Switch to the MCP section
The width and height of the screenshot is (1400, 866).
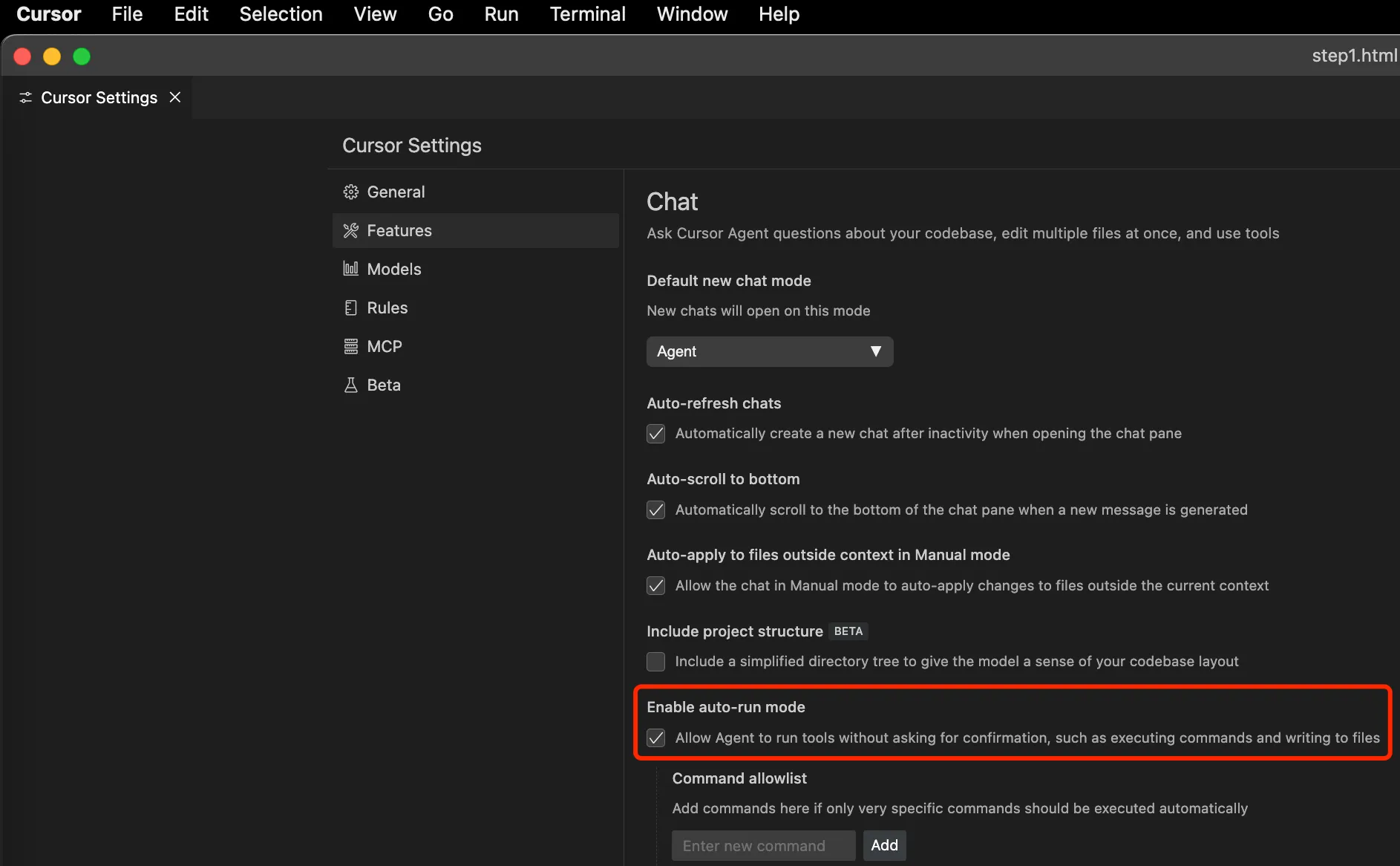[475, 346]
